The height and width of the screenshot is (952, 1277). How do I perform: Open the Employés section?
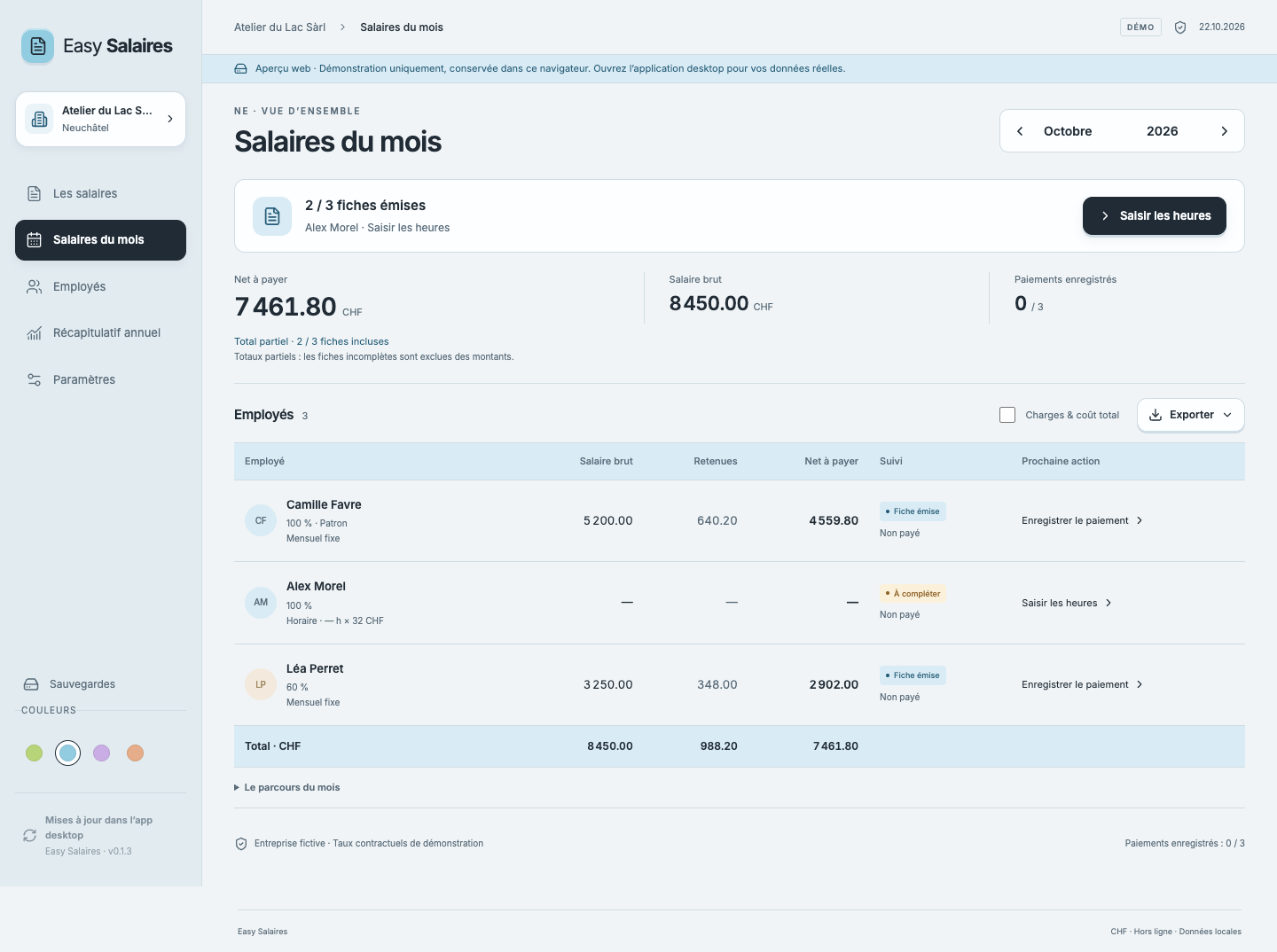[100, 286]
